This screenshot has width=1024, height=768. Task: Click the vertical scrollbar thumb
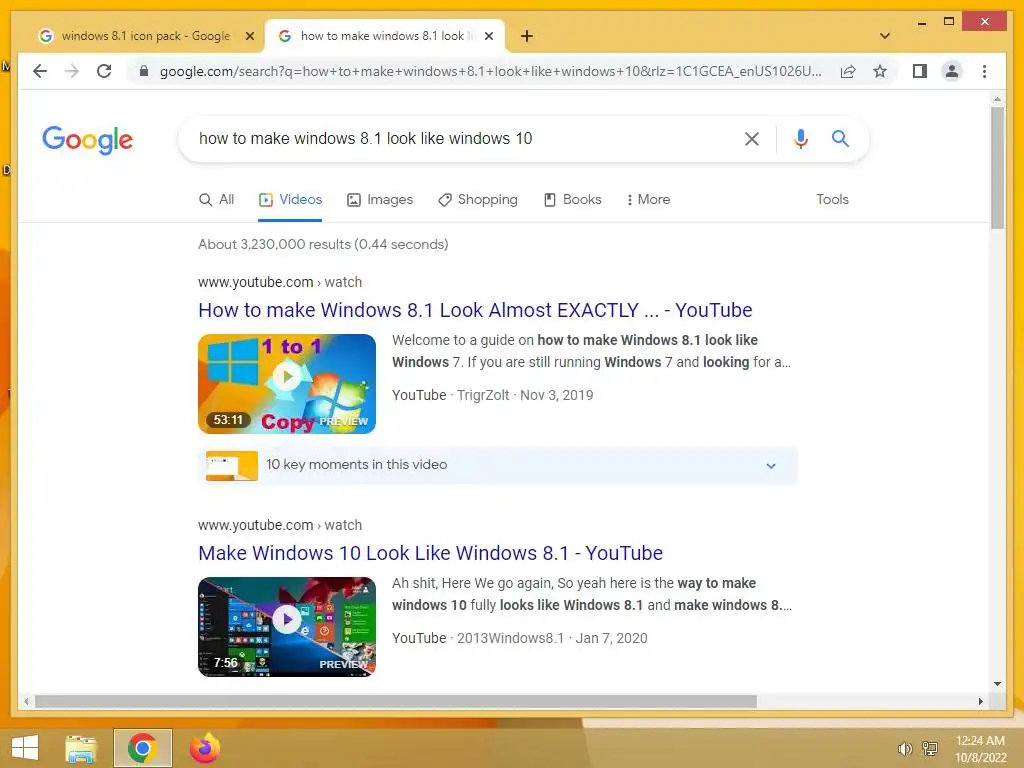pos(997,168)
